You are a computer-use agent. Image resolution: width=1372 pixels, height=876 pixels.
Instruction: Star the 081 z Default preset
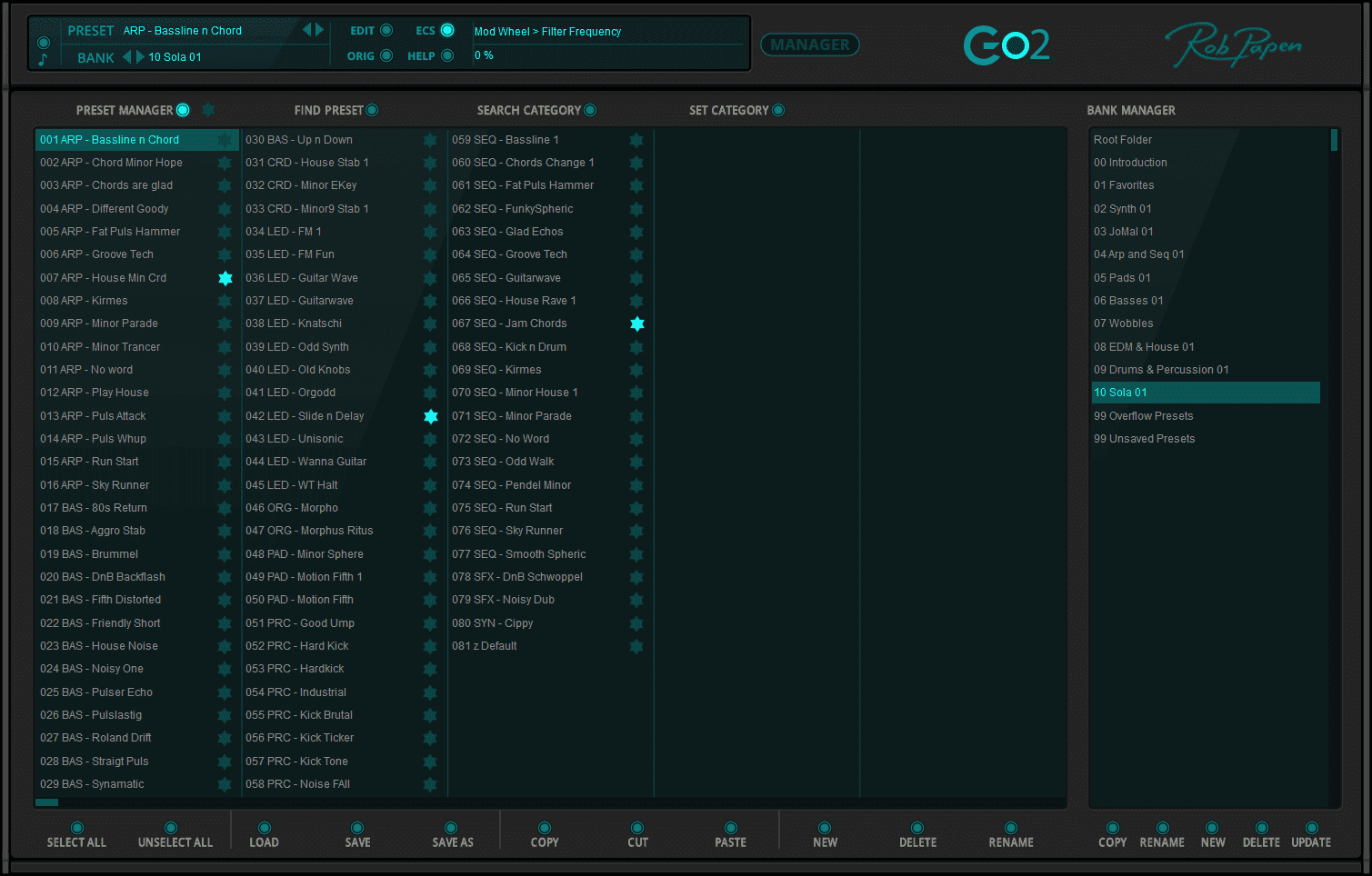pos(636,646)
